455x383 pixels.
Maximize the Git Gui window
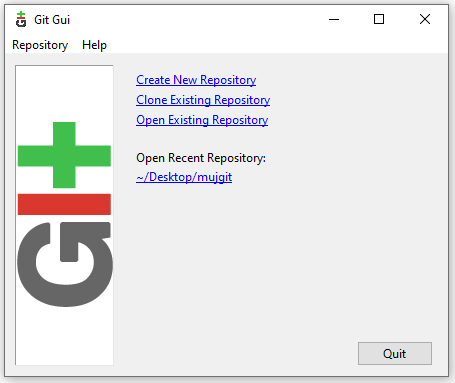pos(379,19)
